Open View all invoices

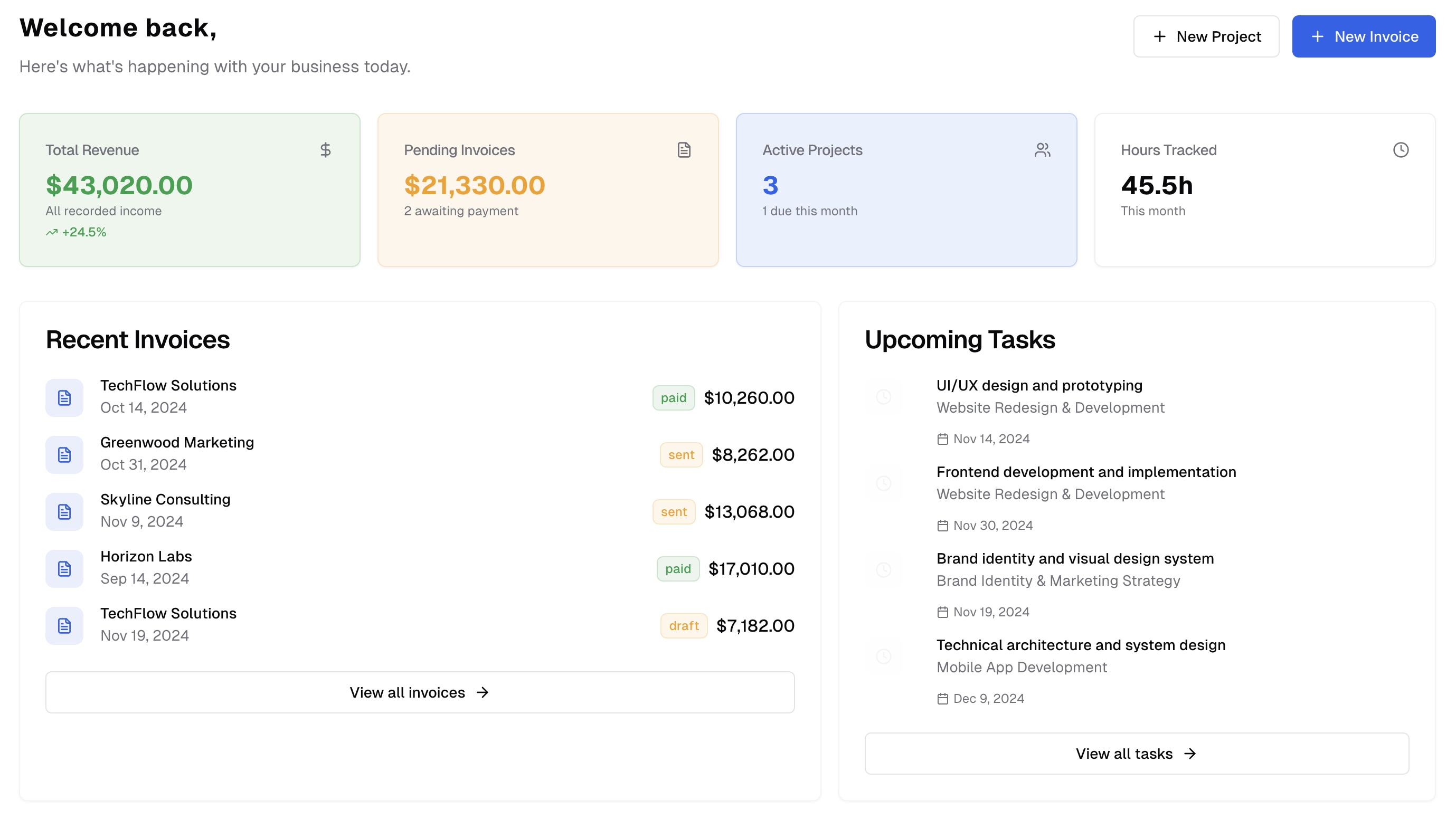pyautogui.click(x=419, y=692)
